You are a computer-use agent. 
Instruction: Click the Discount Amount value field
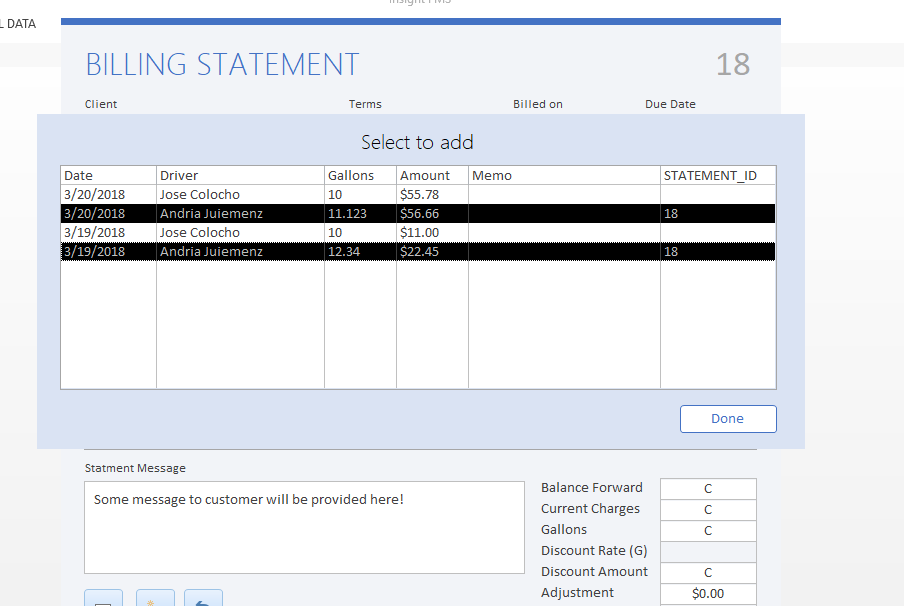(708, 573)
